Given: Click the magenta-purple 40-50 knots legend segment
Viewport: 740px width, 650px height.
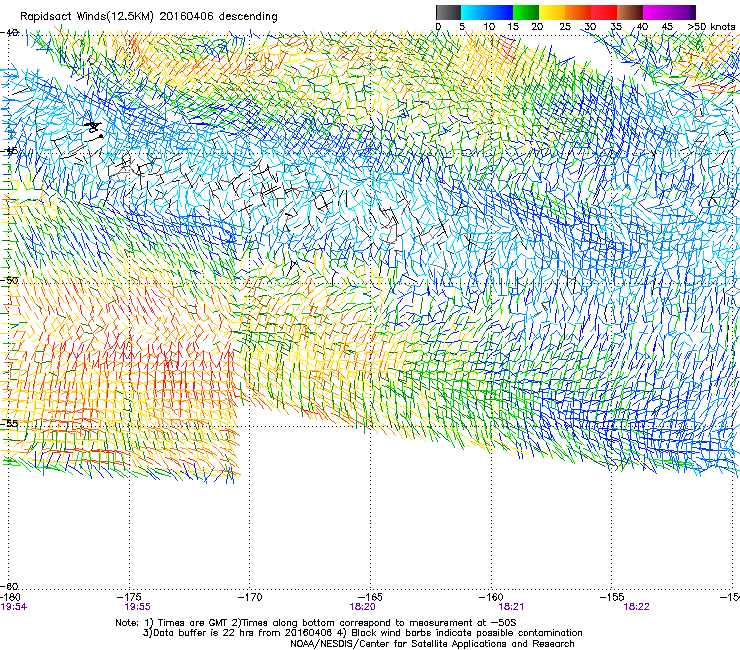Looking at the screenshot, I should click(x=669, y=12).
